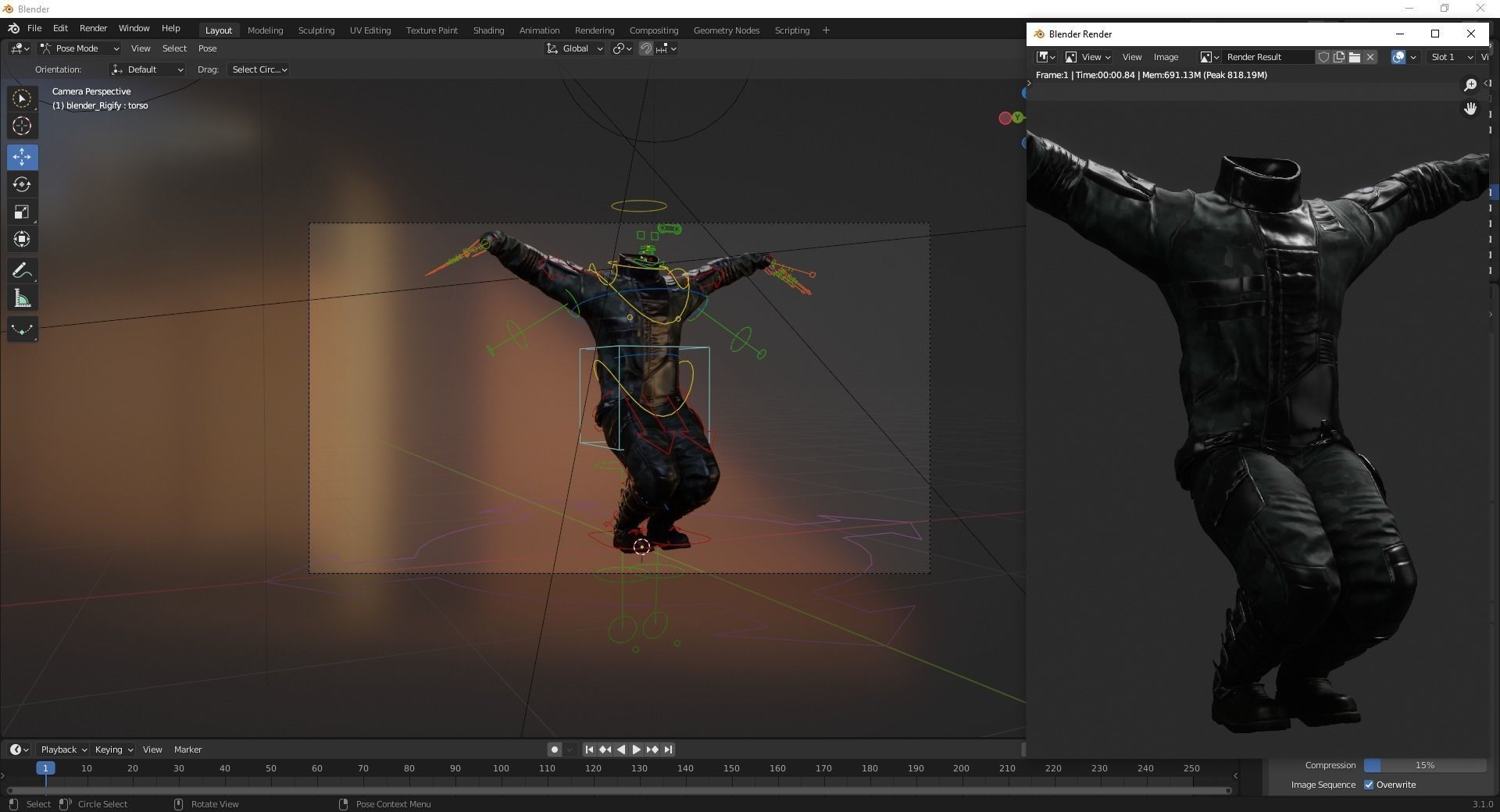Screen dimensions: 1500x812
Task: Open the Pose Mode dropdown
Action: [80, 48]
